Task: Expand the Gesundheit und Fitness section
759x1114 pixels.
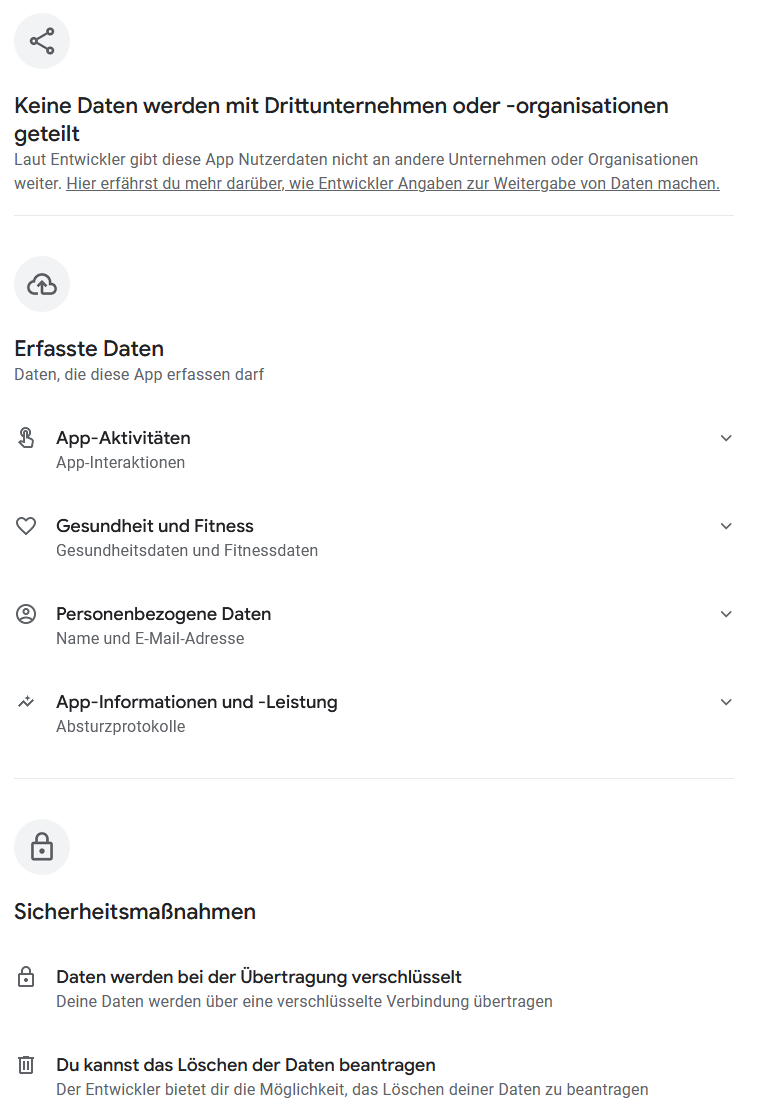Action: (726, 525)
